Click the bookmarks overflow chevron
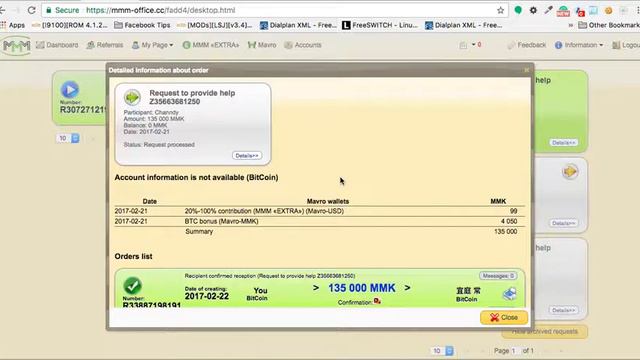The width and height of the screenshot is (640, 360). coord(571,25)
